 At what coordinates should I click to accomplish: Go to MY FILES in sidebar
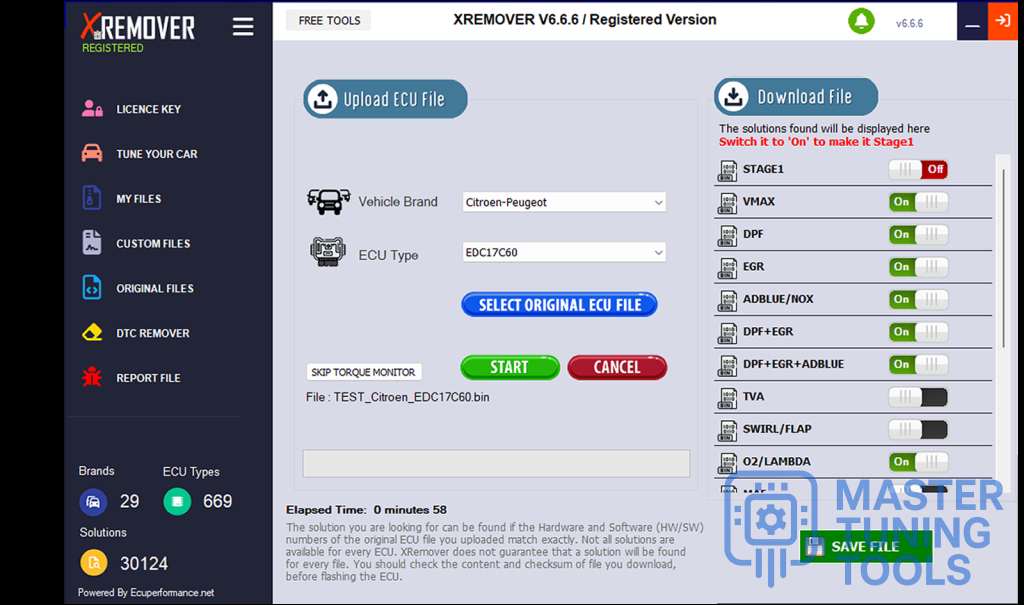(138, 199)
